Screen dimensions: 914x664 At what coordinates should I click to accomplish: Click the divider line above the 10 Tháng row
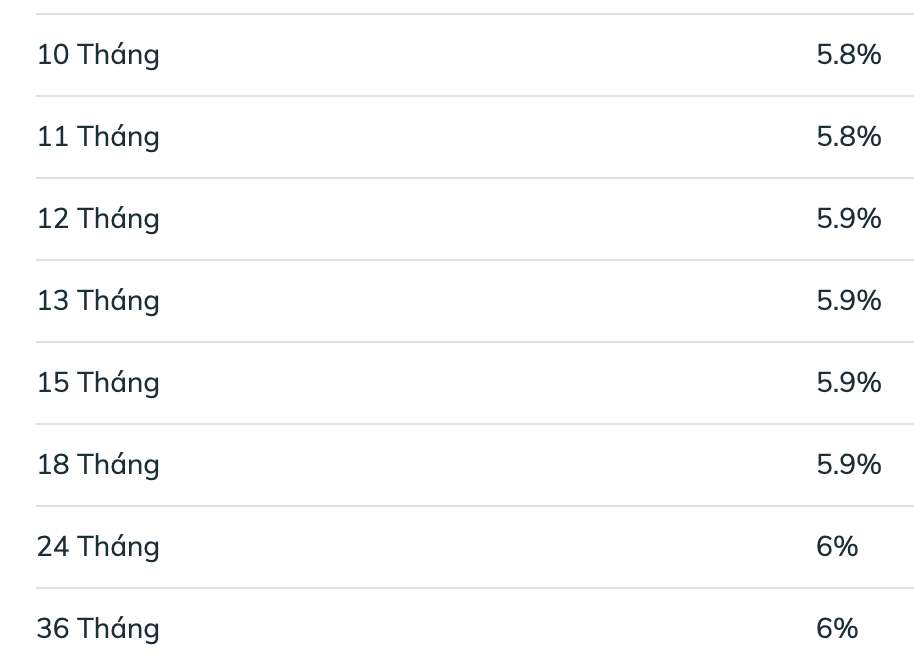coord(475,14)
